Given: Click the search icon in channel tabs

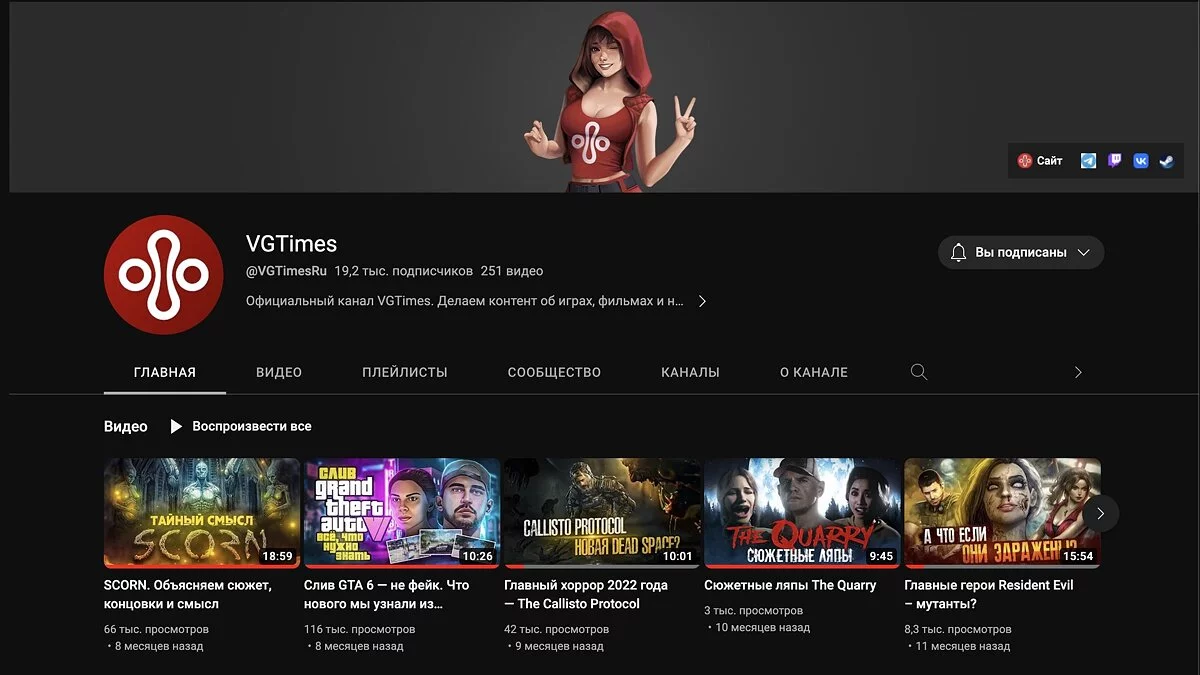Looking at the screenshot, I should pos(919,372).
